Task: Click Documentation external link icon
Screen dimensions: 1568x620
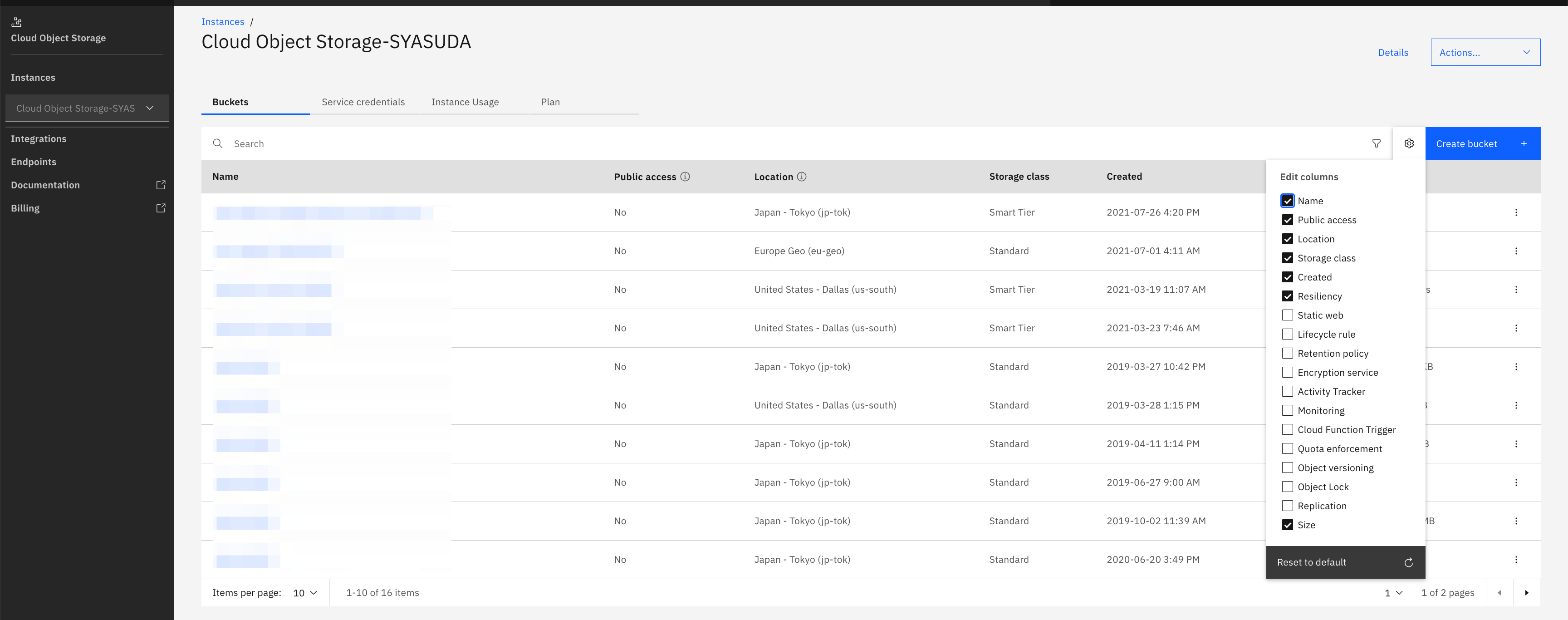Action: point(161,185)
